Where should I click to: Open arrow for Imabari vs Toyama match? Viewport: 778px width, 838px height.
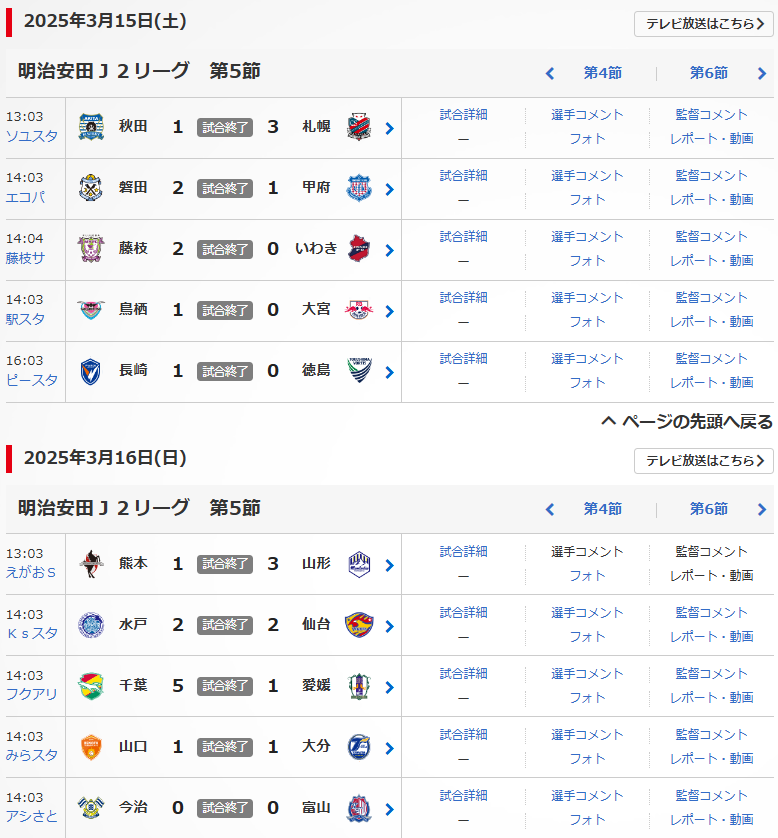pos(389,809)
